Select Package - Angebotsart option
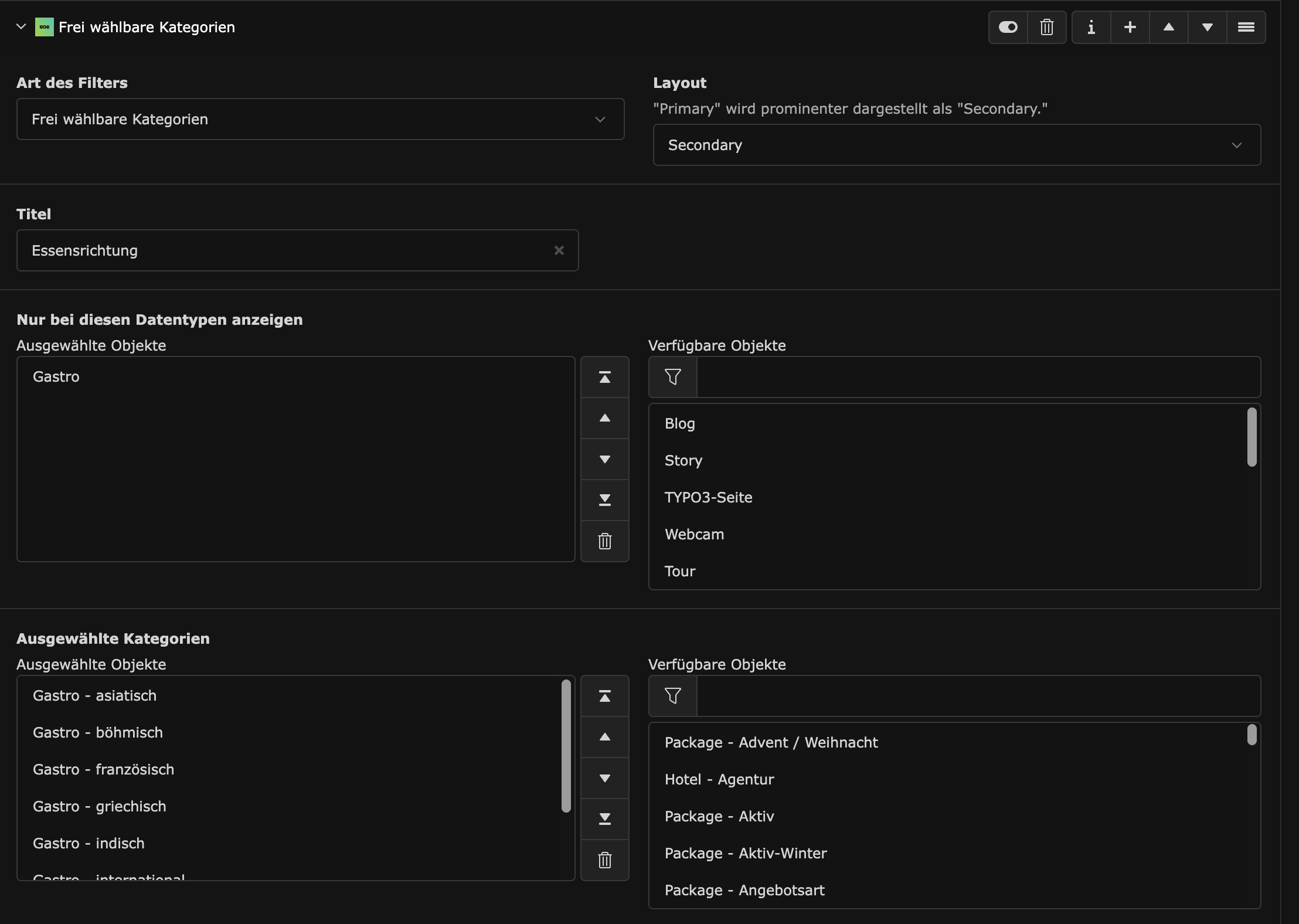This screenshot has width=1299, height=924. [x=948, y=890]
